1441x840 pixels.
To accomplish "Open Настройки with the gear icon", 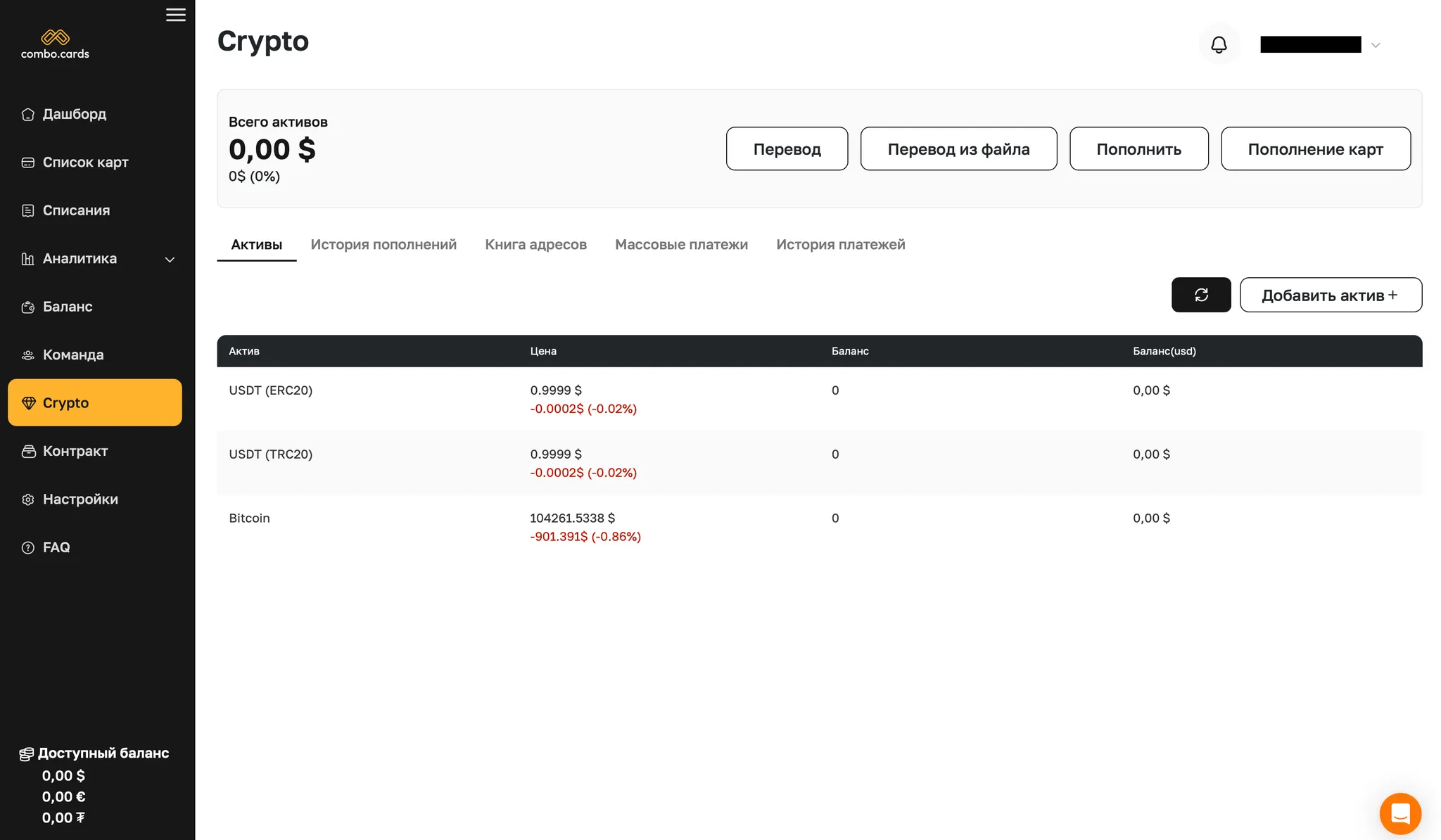I will 28,499.
